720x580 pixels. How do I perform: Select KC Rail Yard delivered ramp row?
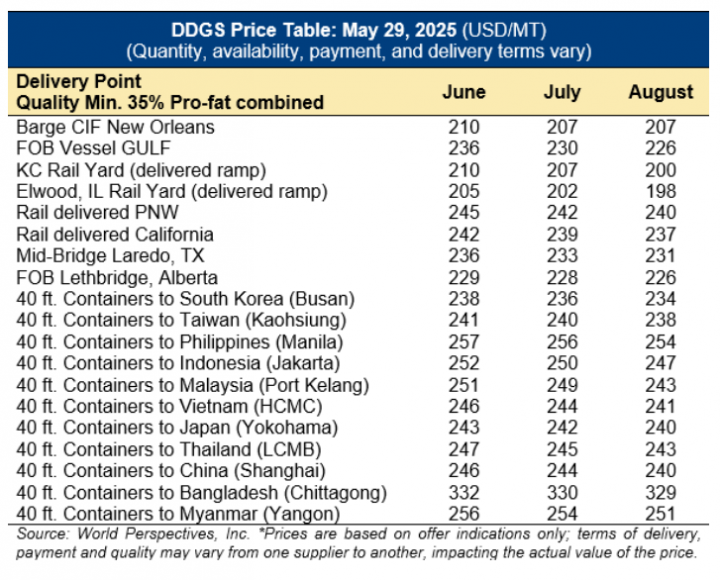tap(358, 170)
